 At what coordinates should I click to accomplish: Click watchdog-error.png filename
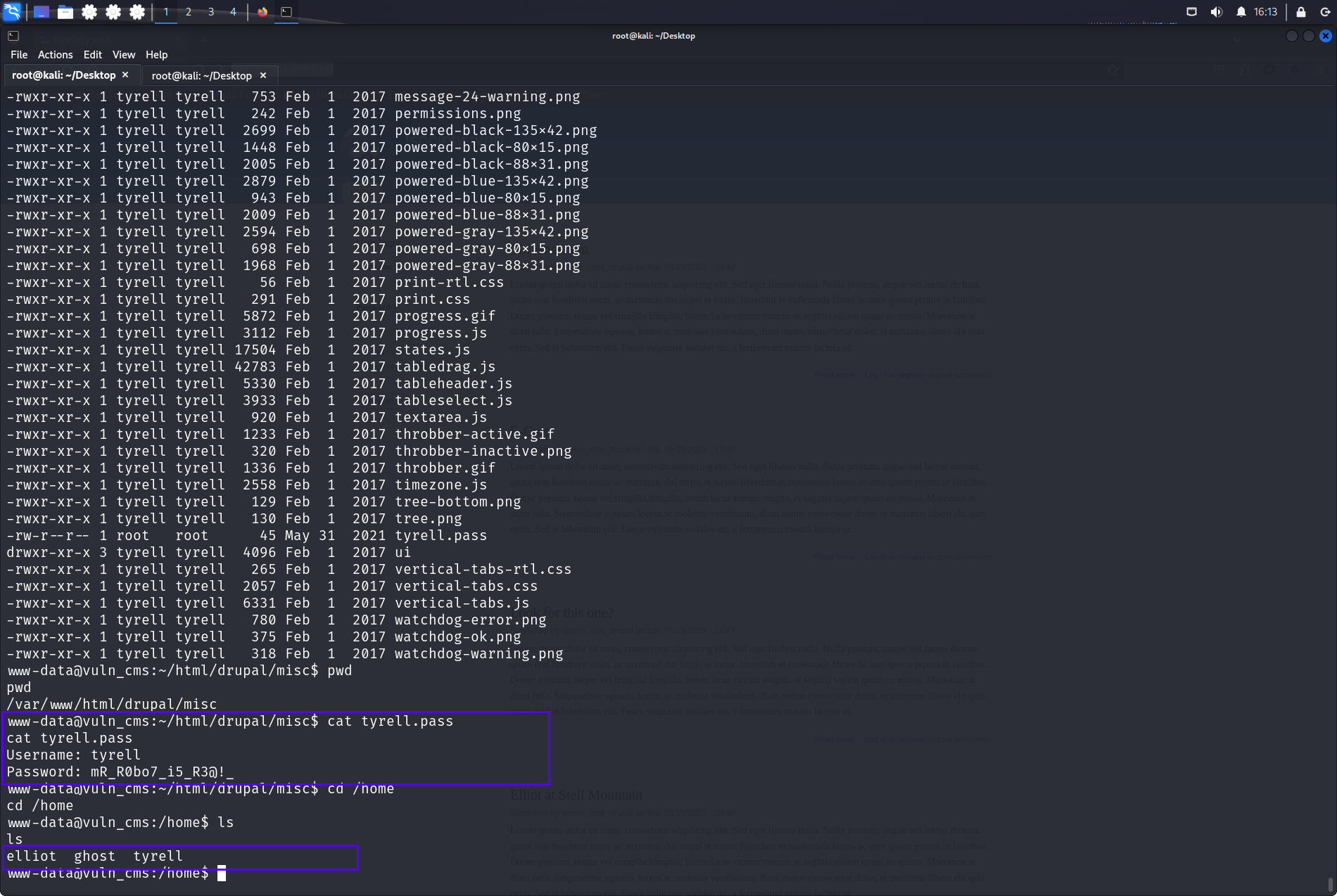[470, 620]
